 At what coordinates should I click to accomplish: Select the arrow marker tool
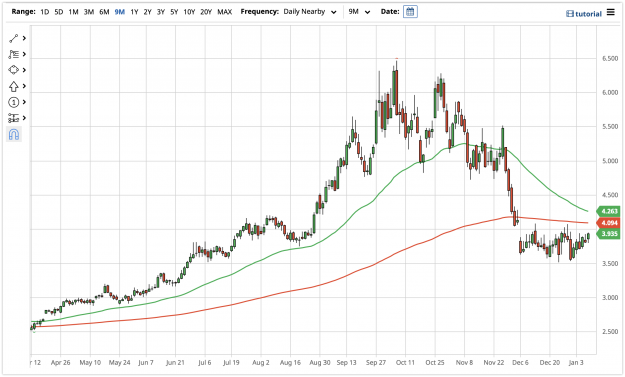pyautogui.click(x=14, y=86)
